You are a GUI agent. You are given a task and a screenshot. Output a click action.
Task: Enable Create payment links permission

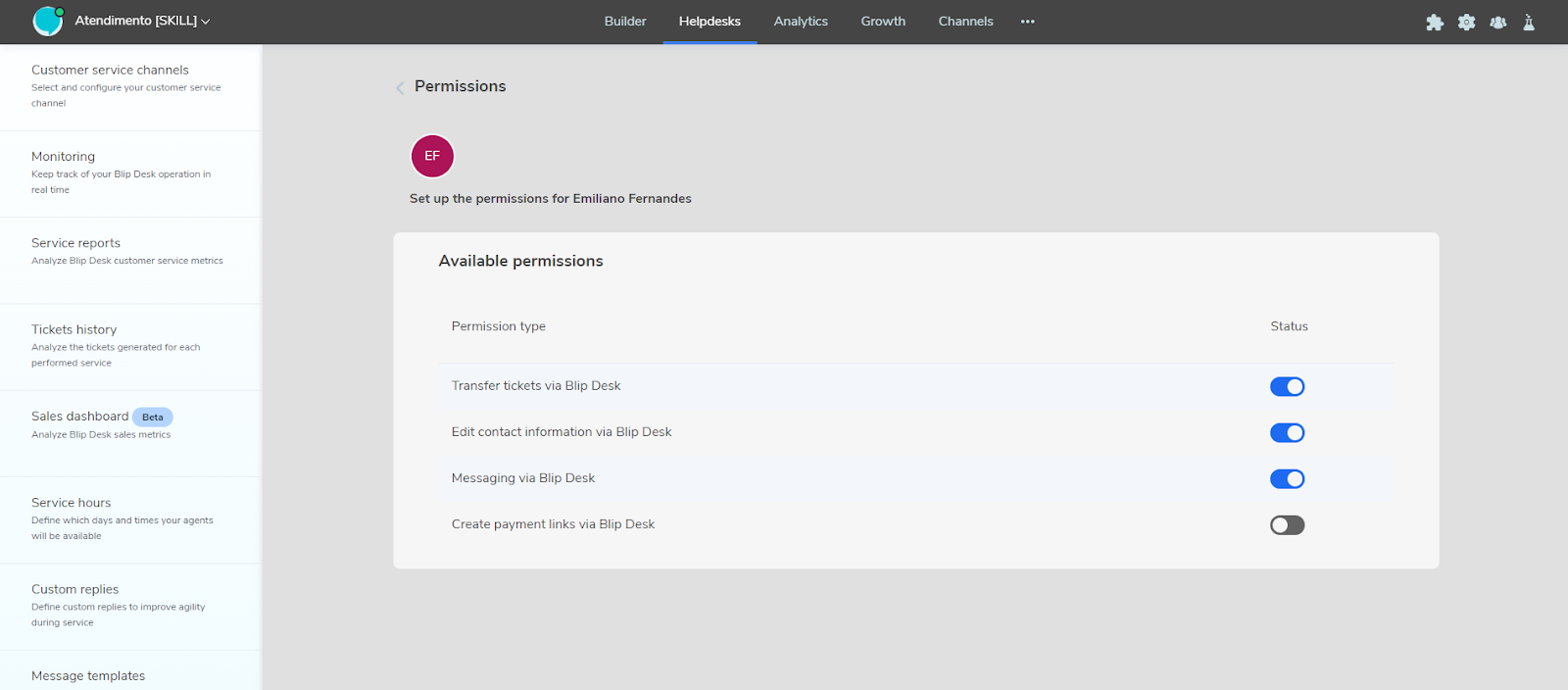point(1287,525)
